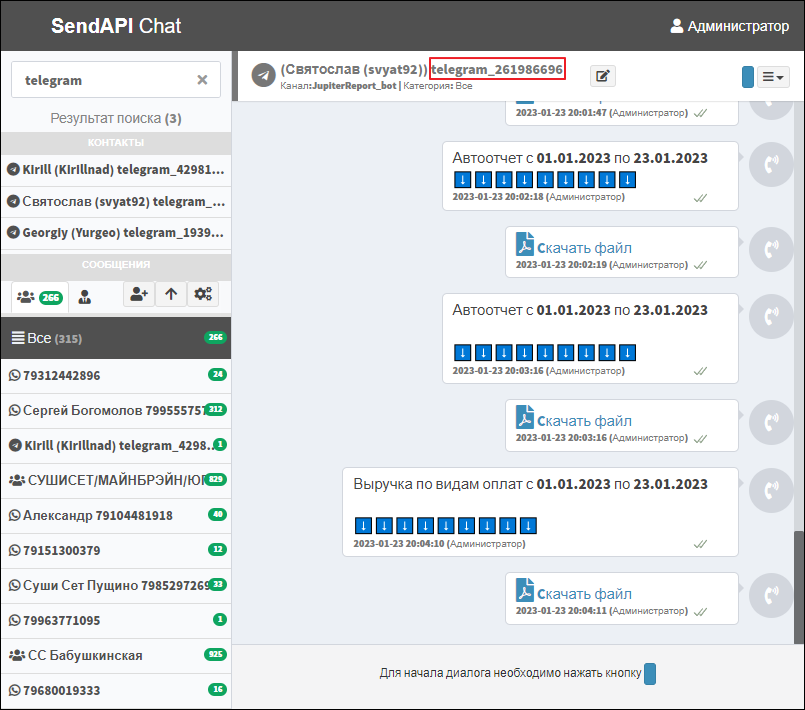The image size is (805, 710).
Task: Switch to the group chats tab with 266 badge
Action: (x=40, y=297)
